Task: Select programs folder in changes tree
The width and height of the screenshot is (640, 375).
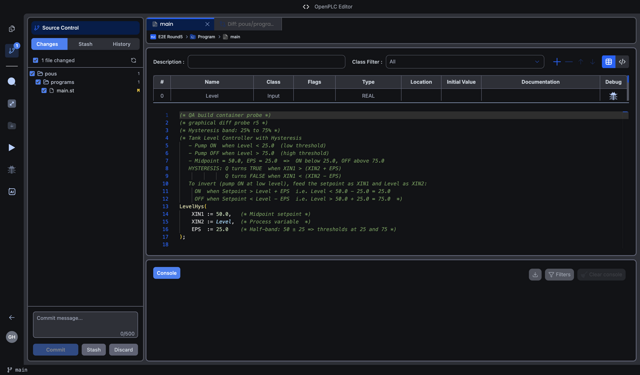Action: click(62, 82)
